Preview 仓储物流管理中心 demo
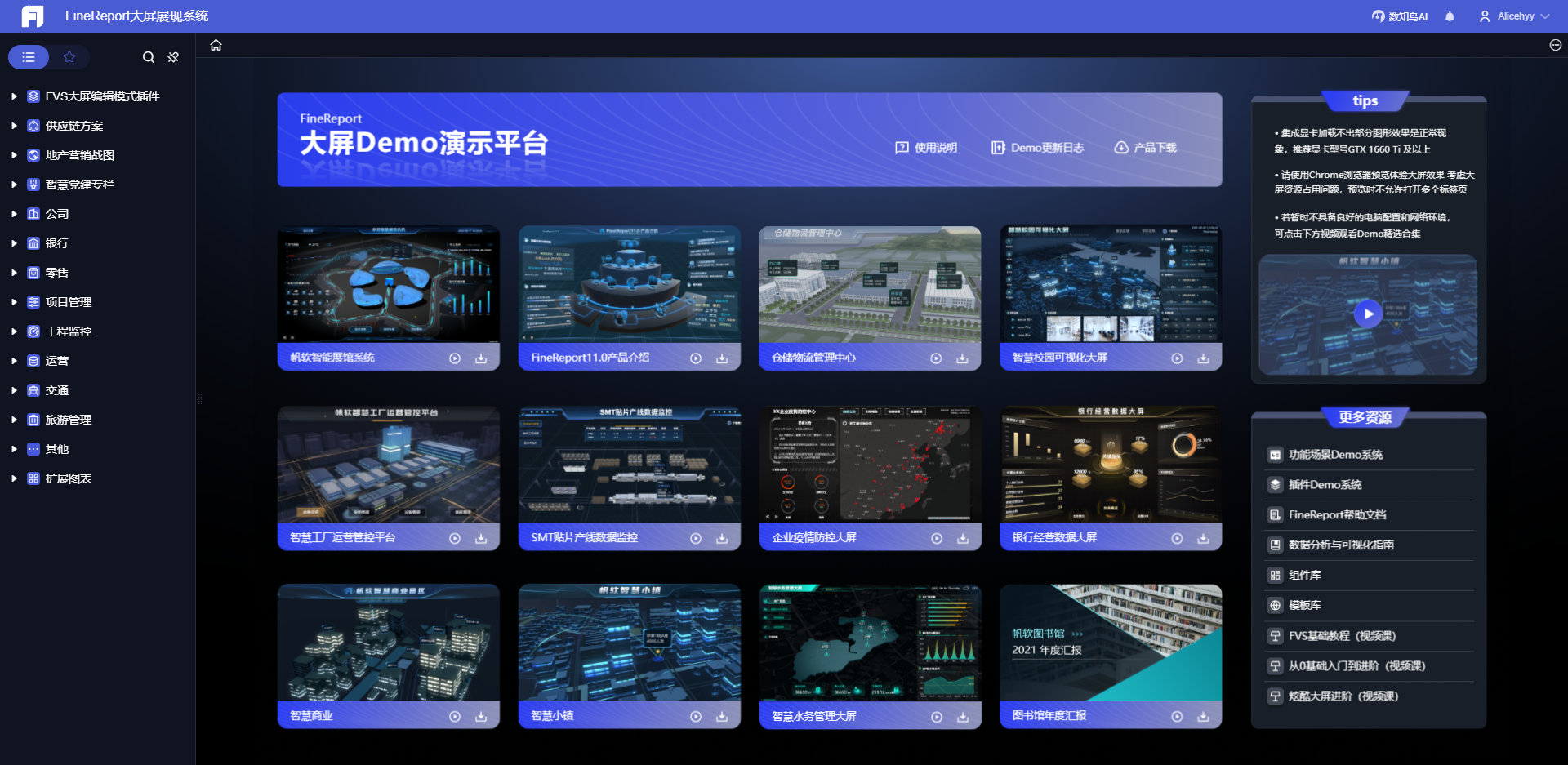Viewport: 1568px width, 765px height. tap(937, 358)
